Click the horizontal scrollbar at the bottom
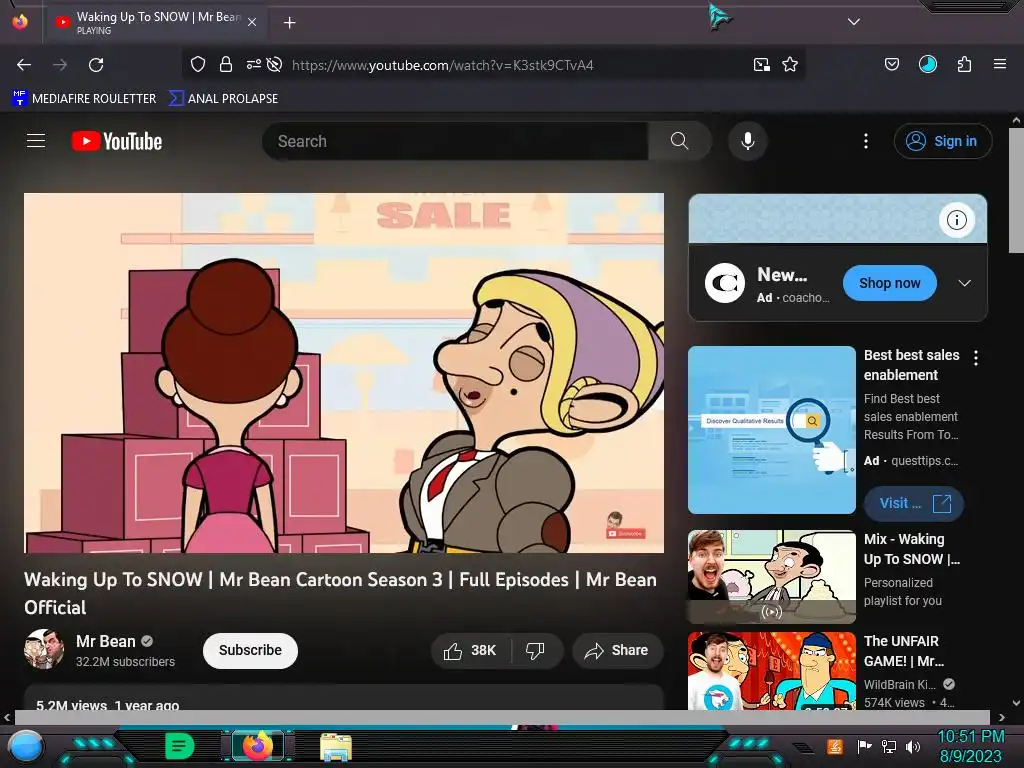 pos(502,717)
